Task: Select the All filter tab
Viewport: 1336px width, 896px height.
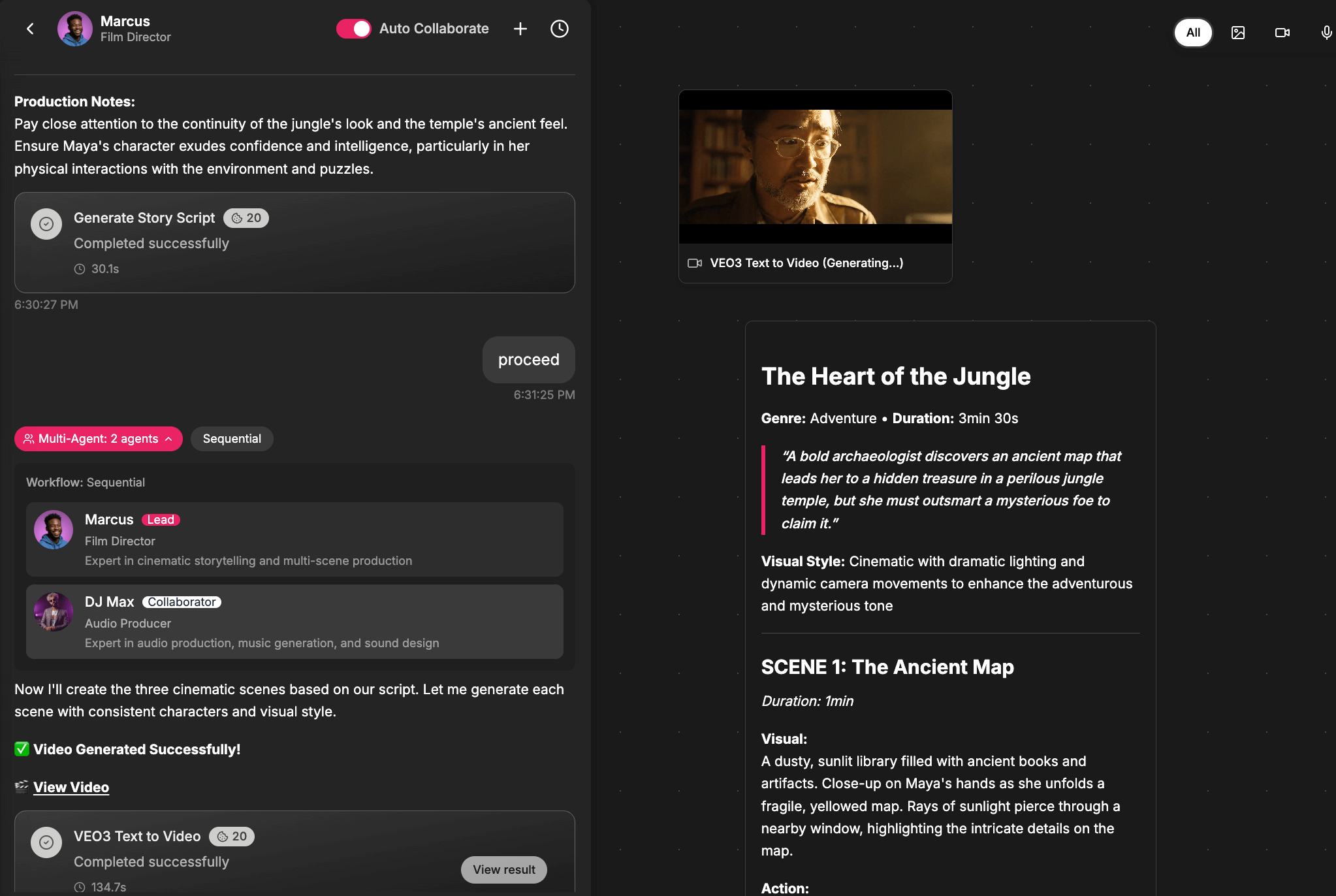Action: pyautogui.click(x=1192, y=33)
